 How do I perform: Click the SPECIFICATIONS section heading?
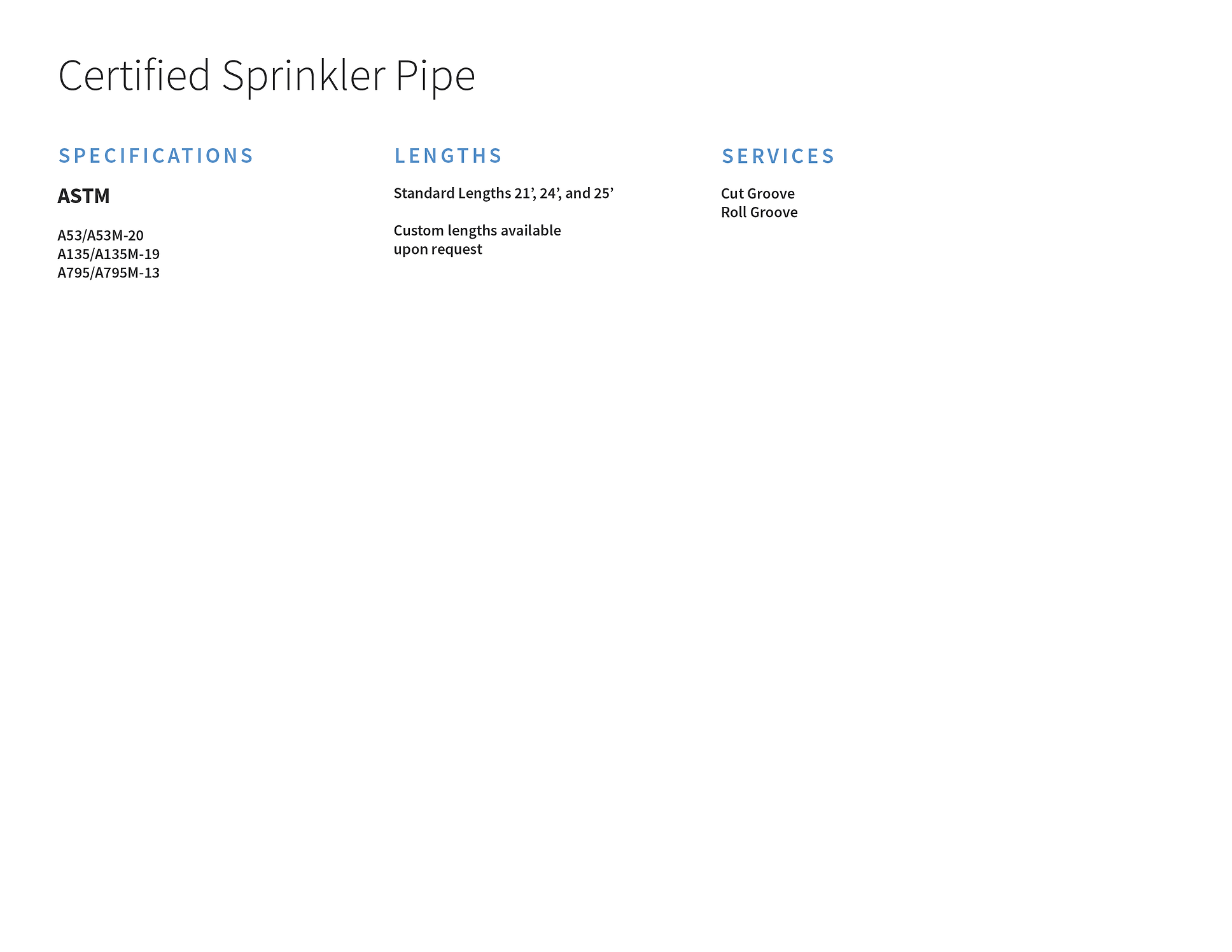156,156
